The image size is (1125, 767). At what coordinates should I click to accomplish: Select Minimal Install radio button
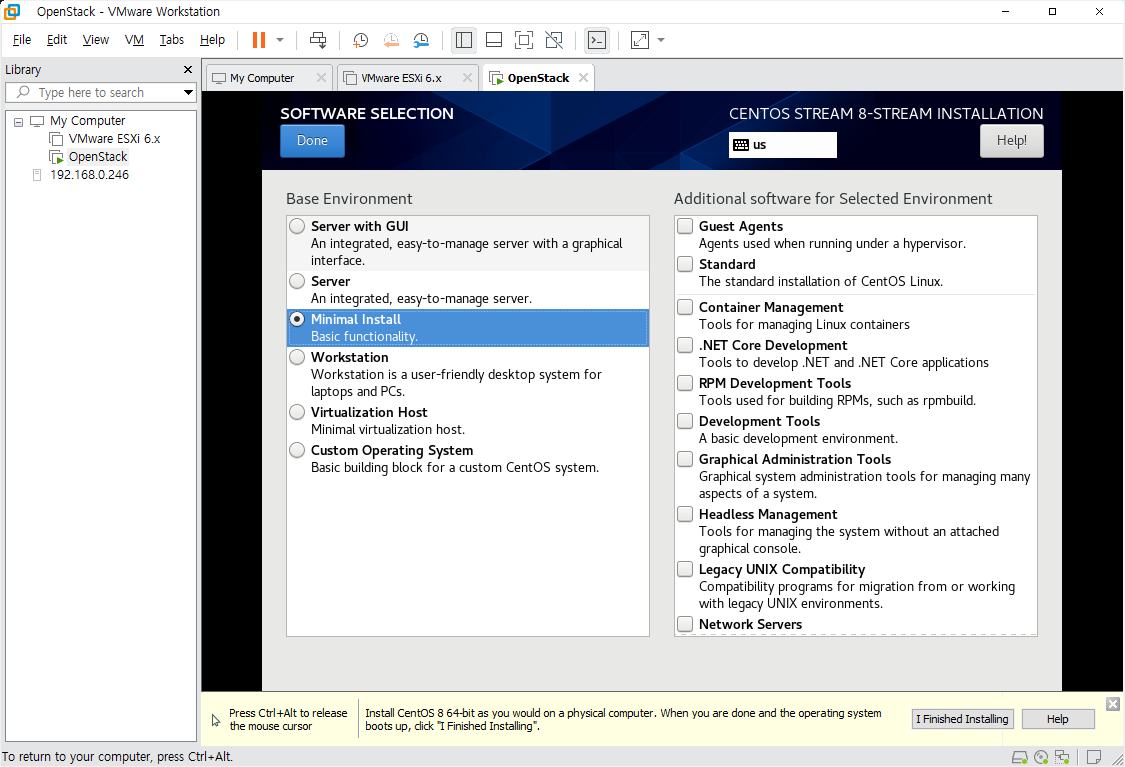pyautogui.click(x=297, y=319)
